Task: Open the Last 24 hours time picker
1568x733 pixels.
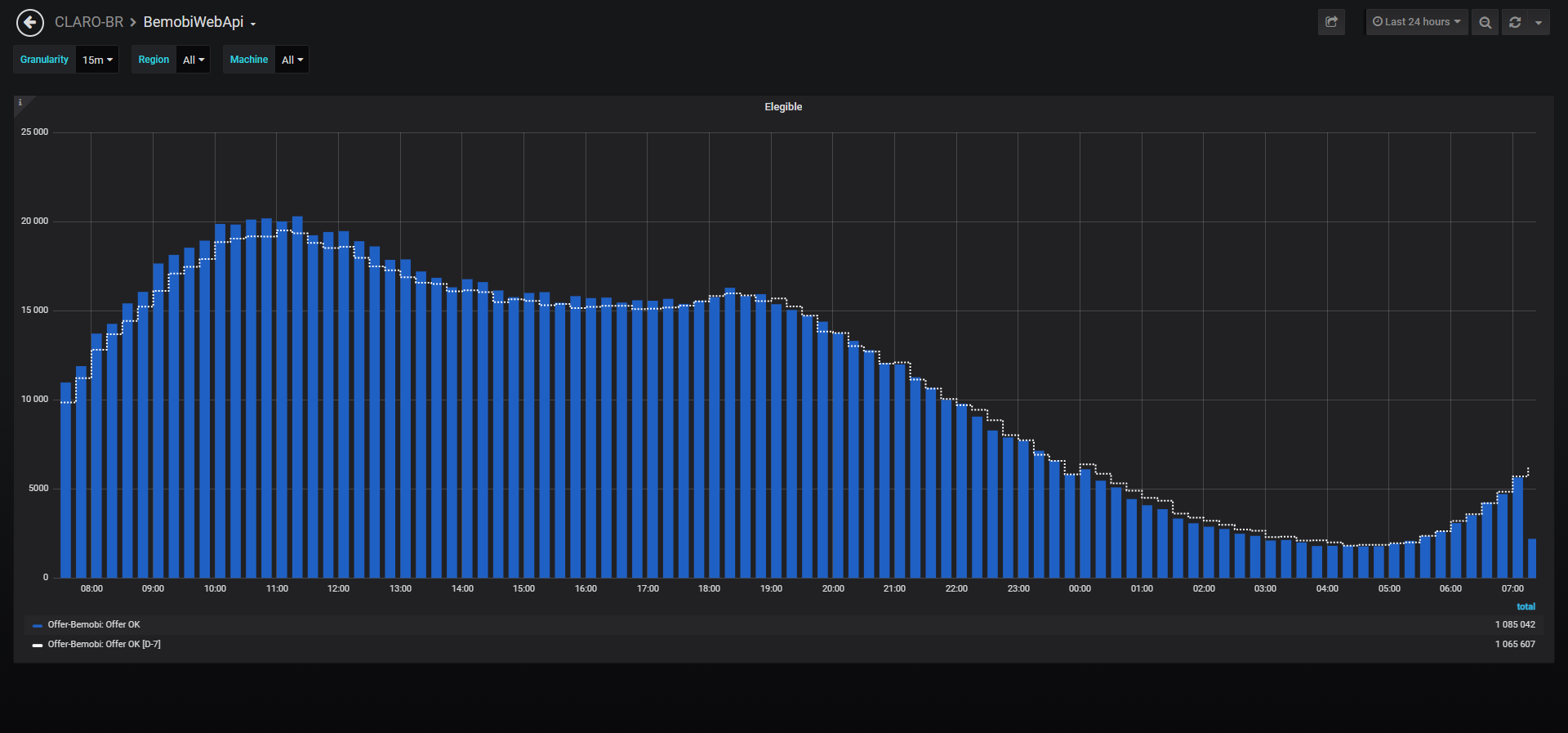Action: pyautogui.click(x=1417, y=22)
